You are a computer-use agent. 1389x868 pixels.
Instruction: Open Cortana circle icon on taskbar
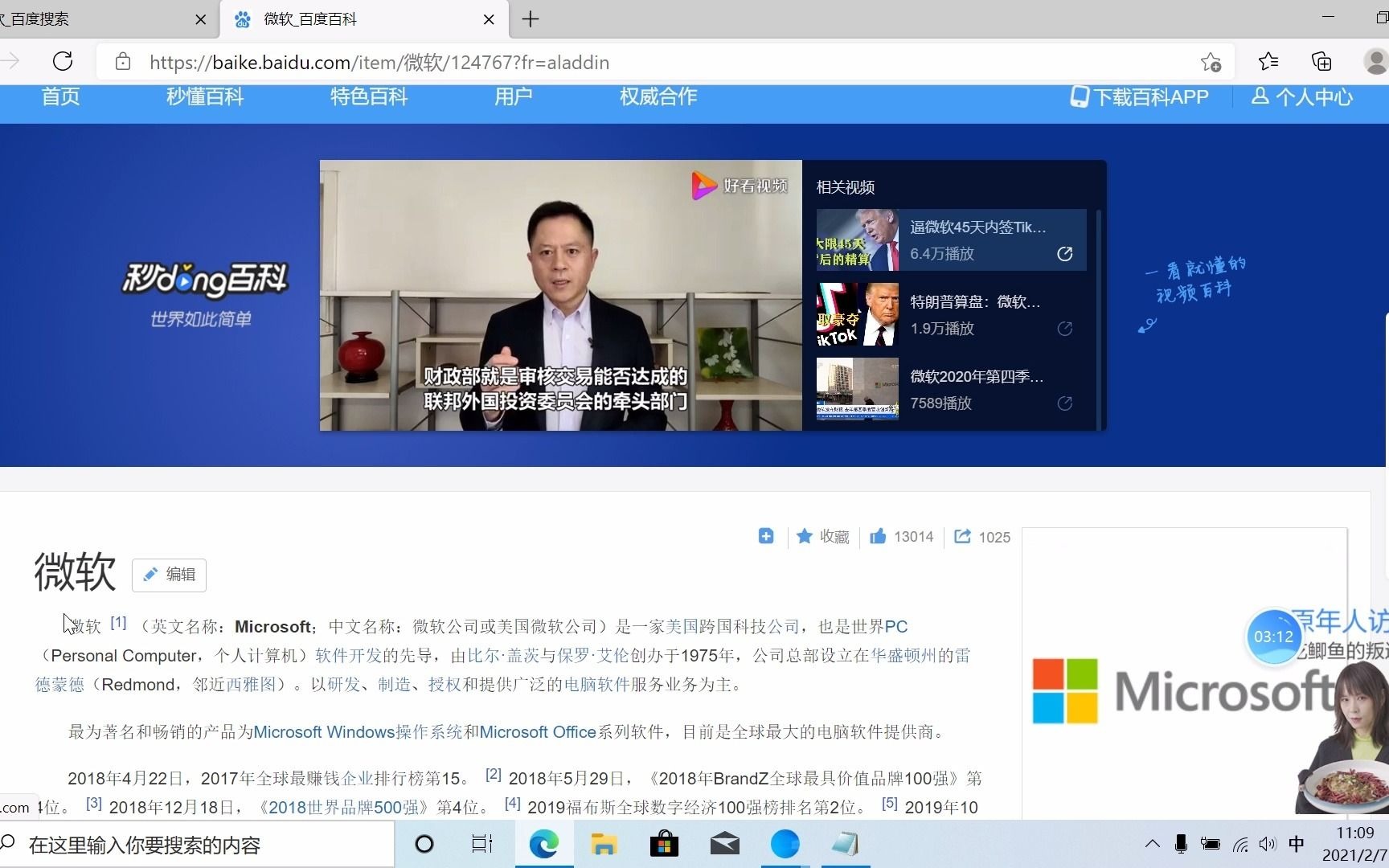(x=424, y=844)
